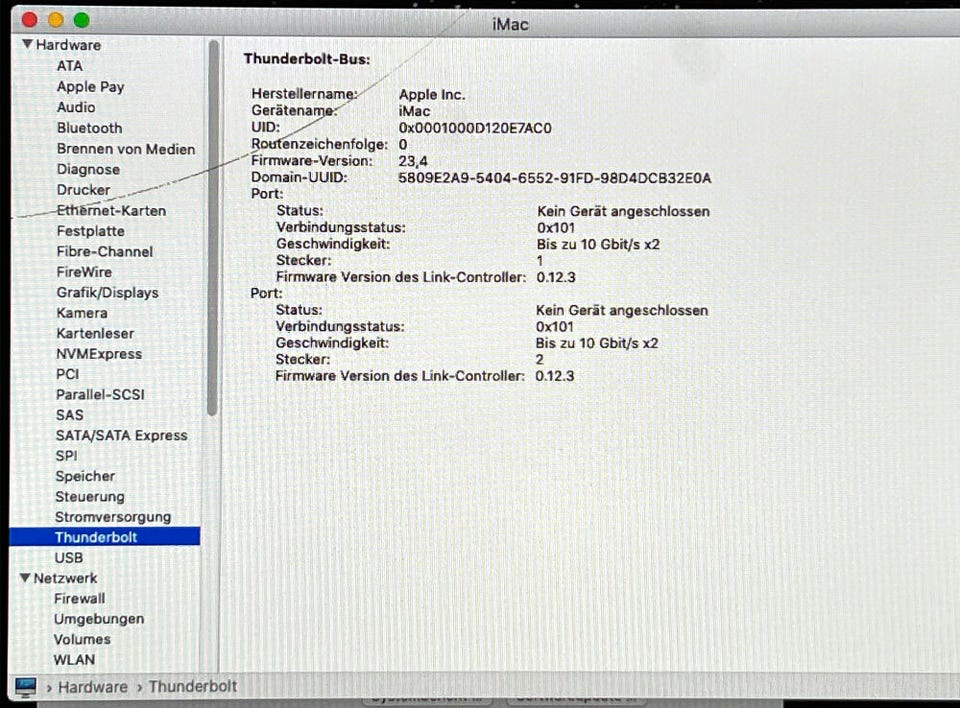The image size is (960, 708).
Task: Select ATA in the sidebar
Action: coord(70,66)
